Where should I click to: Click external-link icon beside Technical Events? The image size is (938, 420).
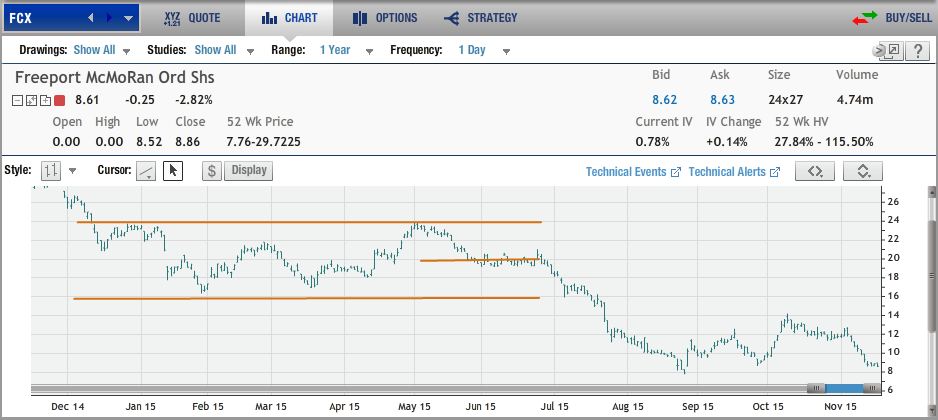tap(676, 172)
